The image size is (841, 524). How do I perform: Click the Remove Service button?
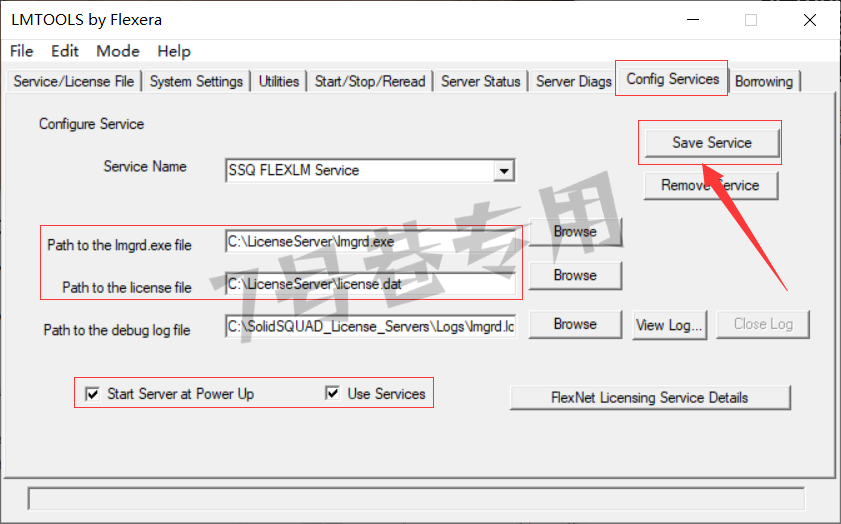pos(711,186)
